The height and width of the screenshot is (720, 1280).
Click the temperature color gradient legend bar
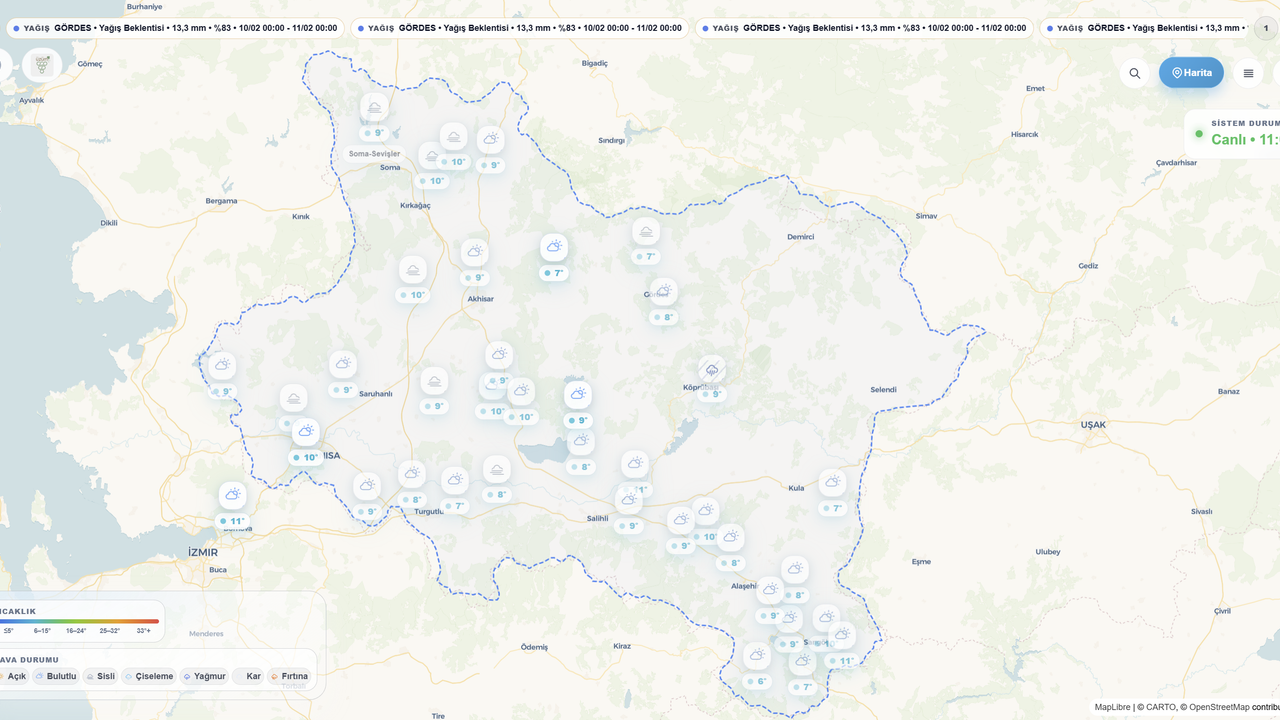[80, 621]
